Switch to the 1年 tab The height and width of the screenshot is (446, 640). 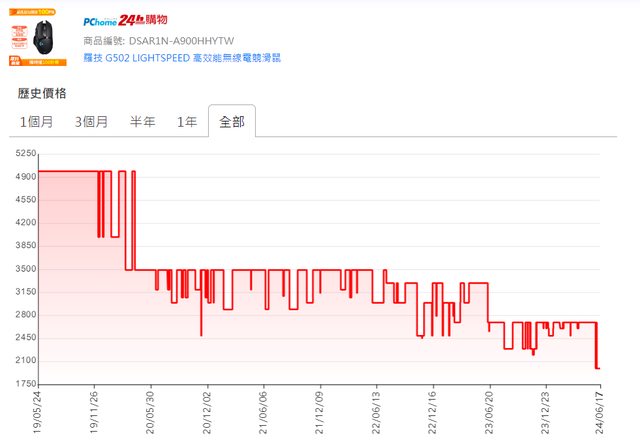pos(186,122)
